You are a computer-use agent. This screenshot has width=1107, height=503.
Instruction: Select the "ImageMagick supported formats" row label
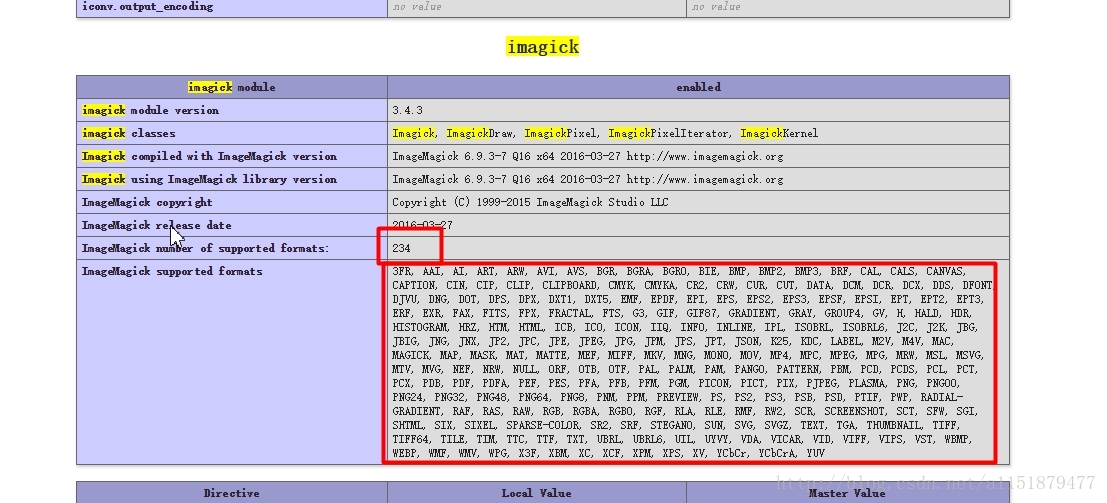(172, 271)
